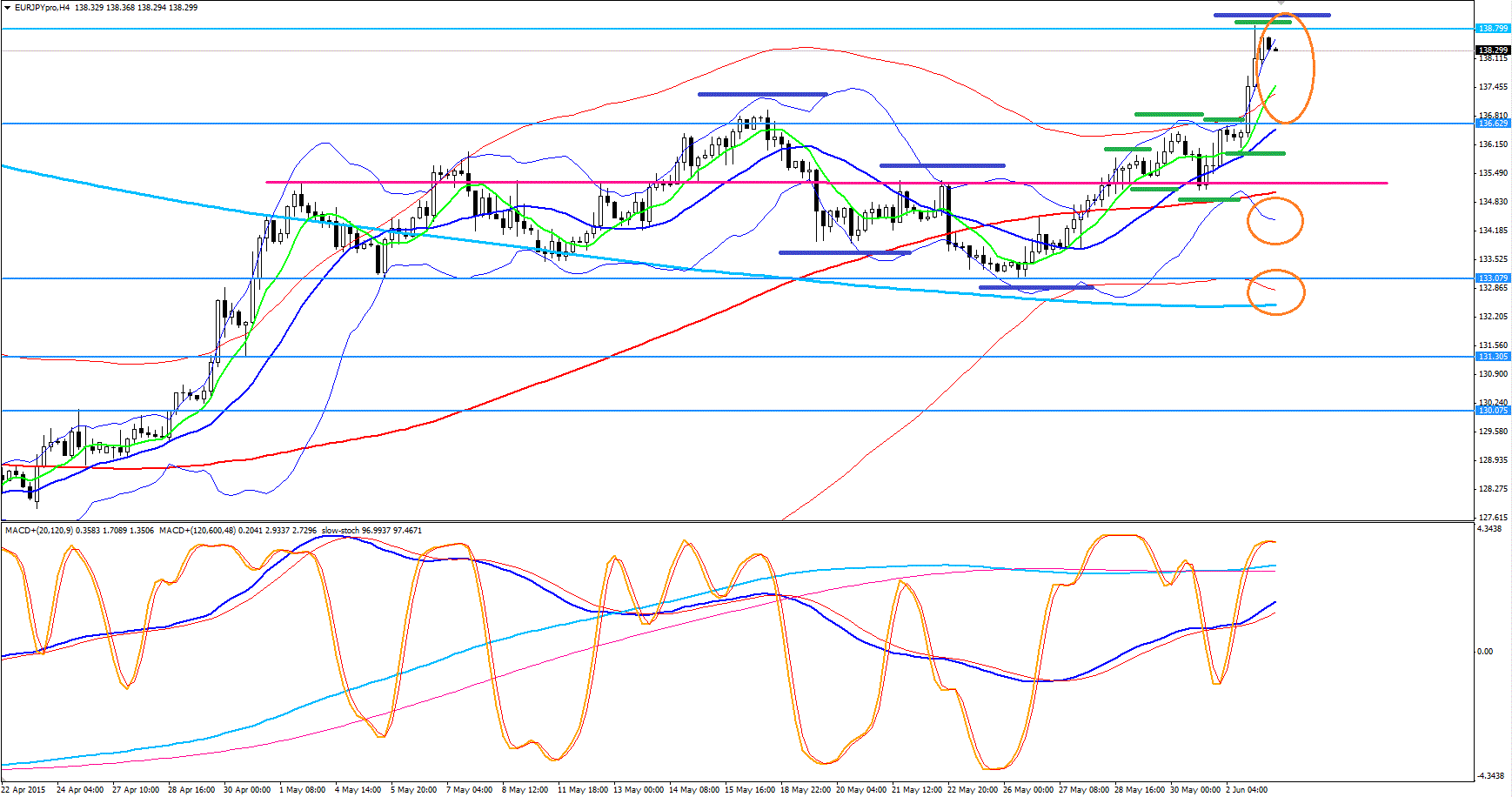Click the EURJPYpro,H4 chart title text
This screenshot has width=1512, height=797.
[x=43, y=8]
